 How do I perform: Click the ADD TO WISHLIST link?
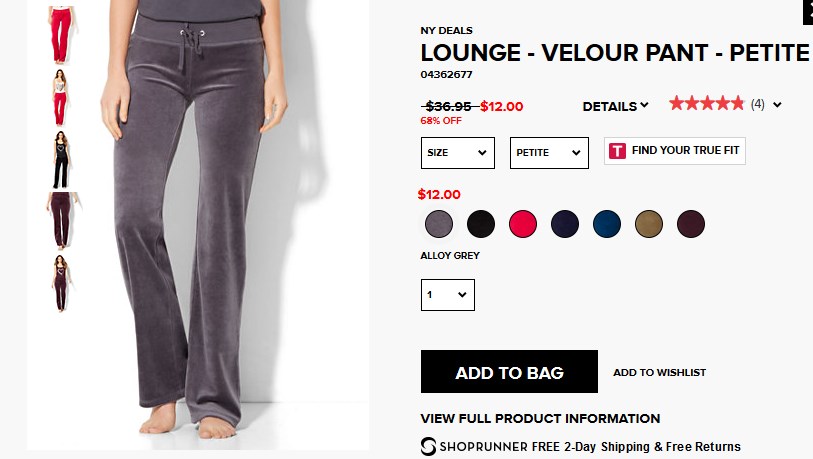click(660, 372)
